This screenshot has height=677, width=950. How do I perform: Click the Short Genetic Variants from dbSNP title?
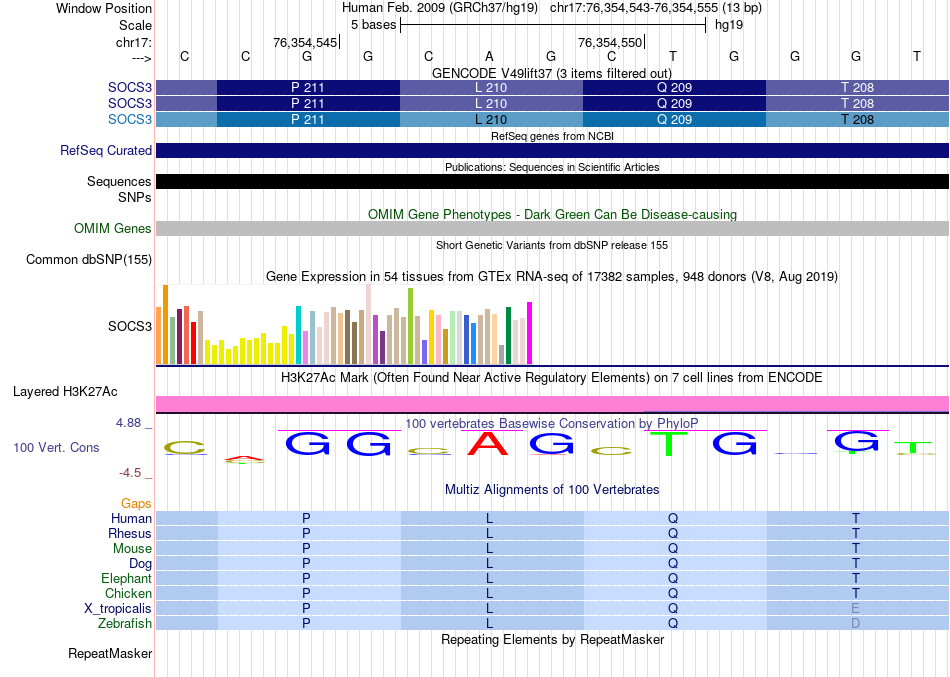pyautogui.click(x=552, y=245)
